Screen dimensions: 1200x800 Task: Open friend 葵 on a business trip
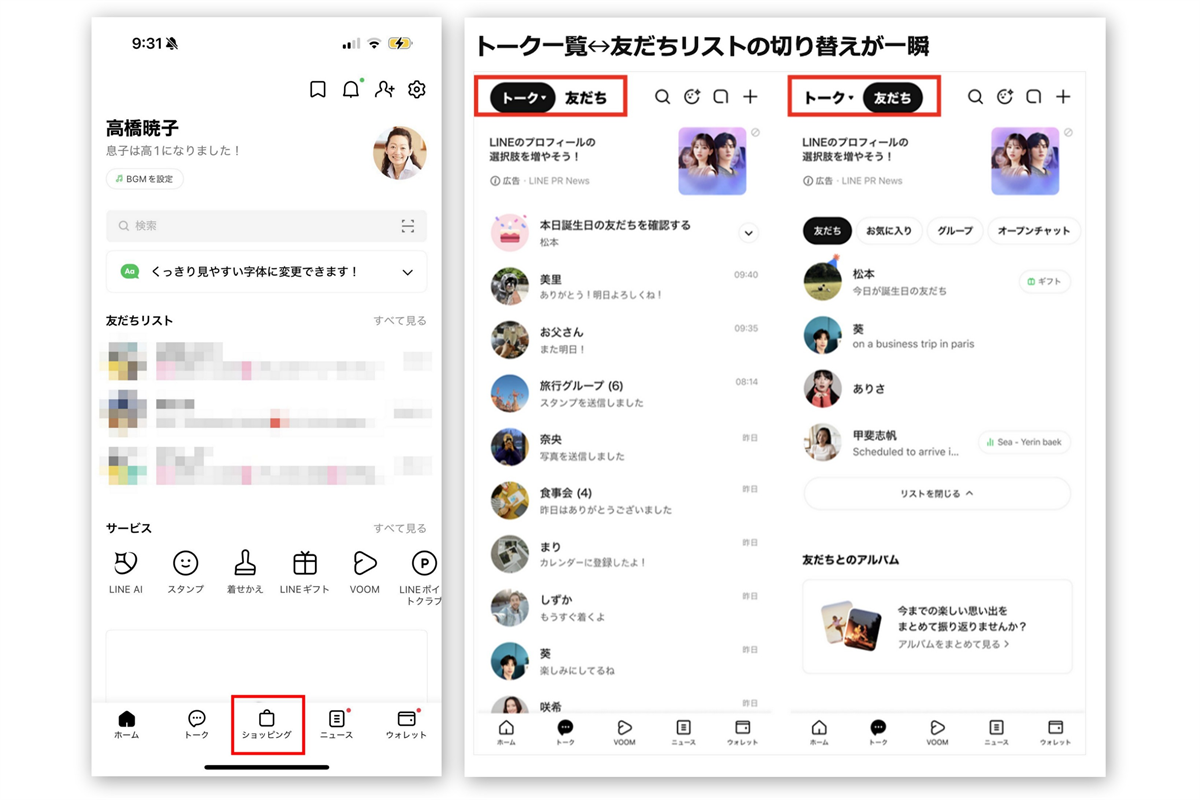click(937, 335)
